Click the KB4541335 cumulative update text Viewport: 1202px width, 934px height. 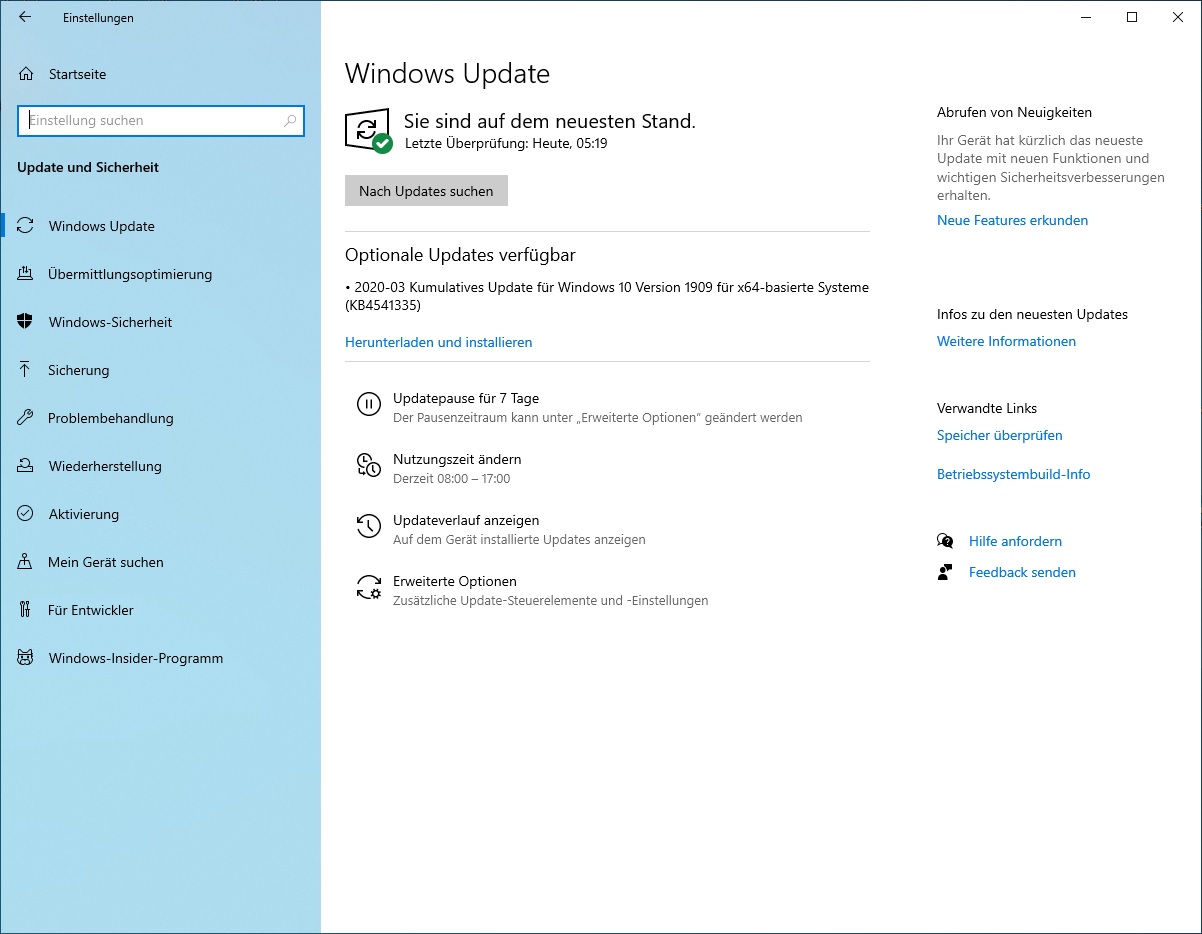click(x=607, y=296)
